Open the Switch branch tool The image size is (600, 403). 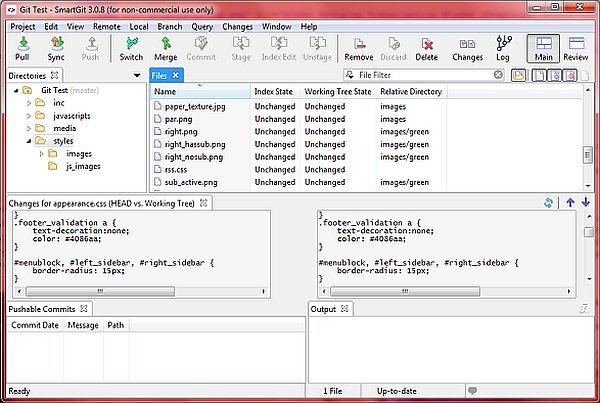click(131, 49)
